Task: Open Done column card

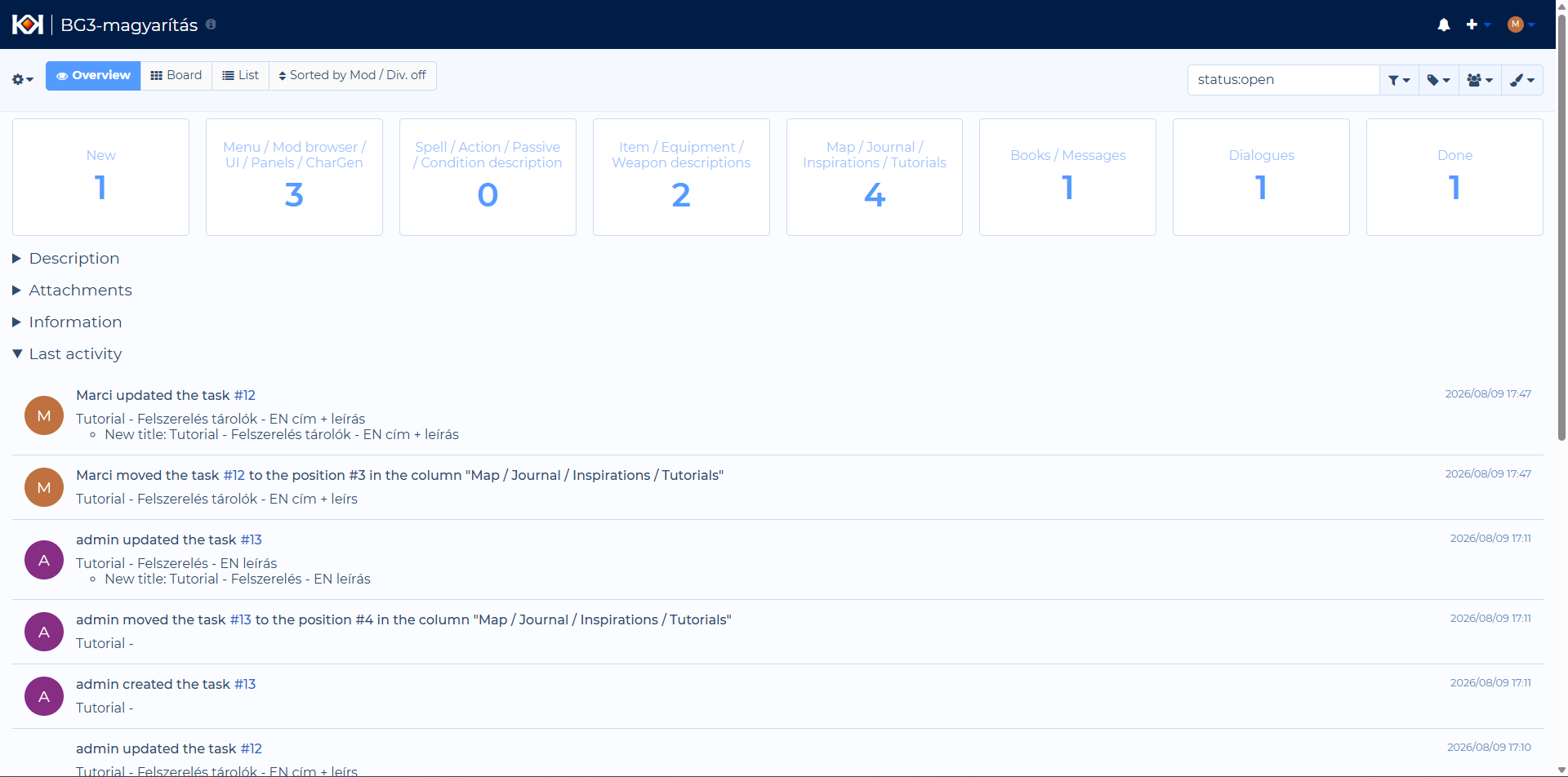Action: [x=1454, y=177]
